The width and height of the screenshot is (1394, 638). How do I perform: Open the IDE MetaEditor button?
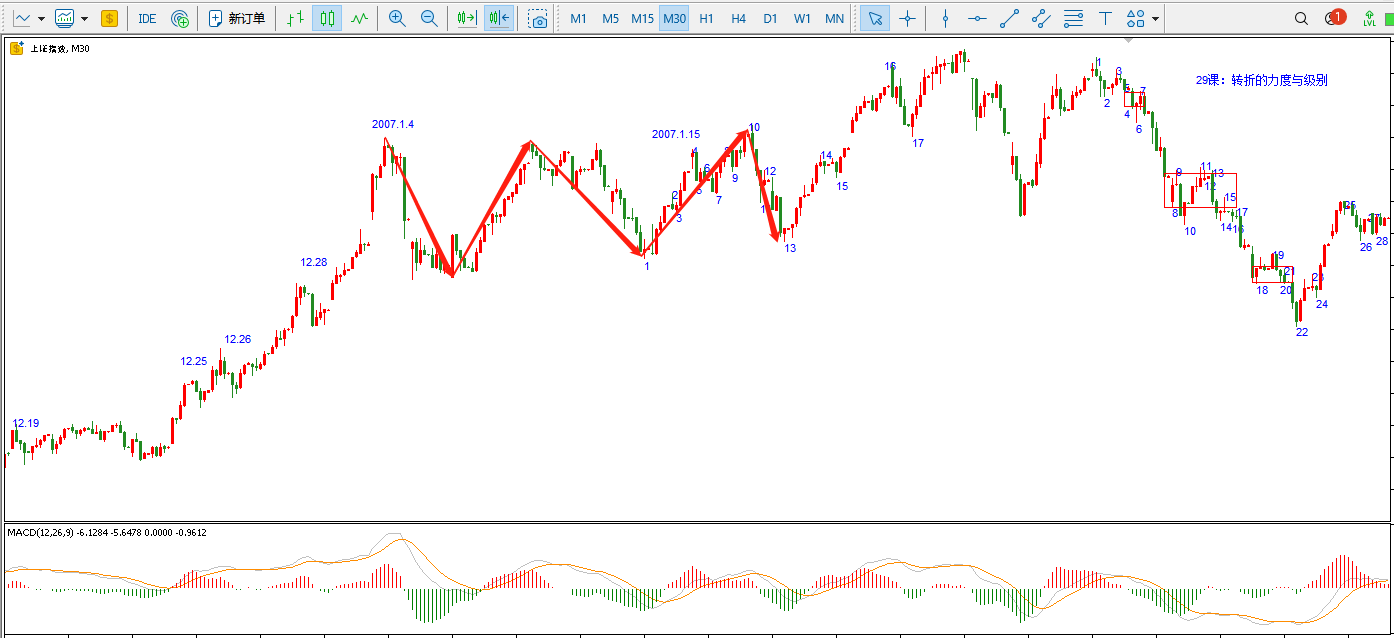coord(147,18)
